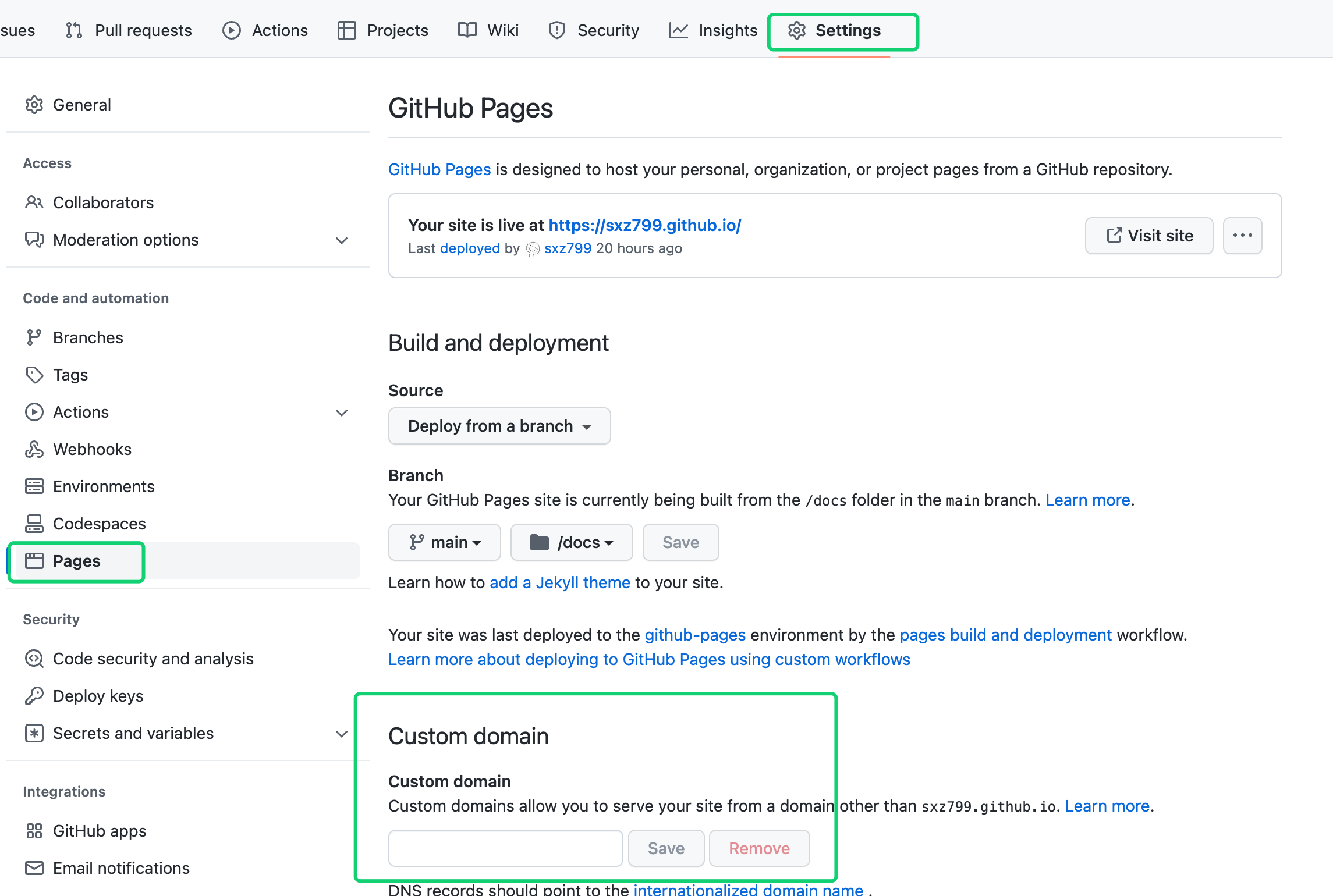Click the custom domain text field
The image size is (1333, 896).
(506, 848)
